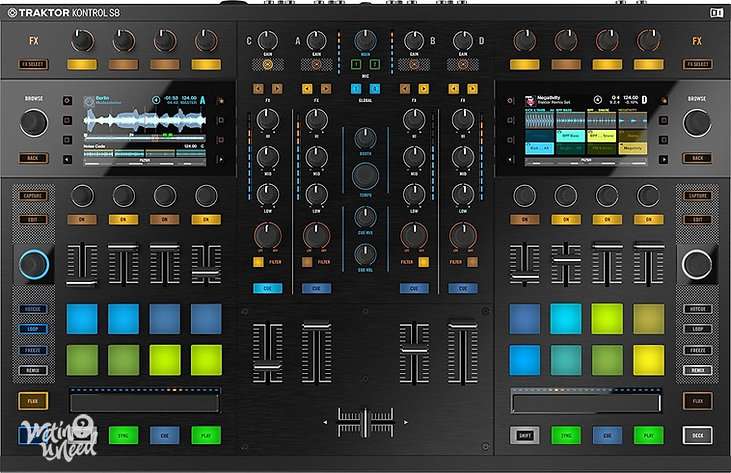The width and height of the screenshot is (731, 473).
Task: Enable FLUX mode on the left deck
Action: (x=33, y=401)
